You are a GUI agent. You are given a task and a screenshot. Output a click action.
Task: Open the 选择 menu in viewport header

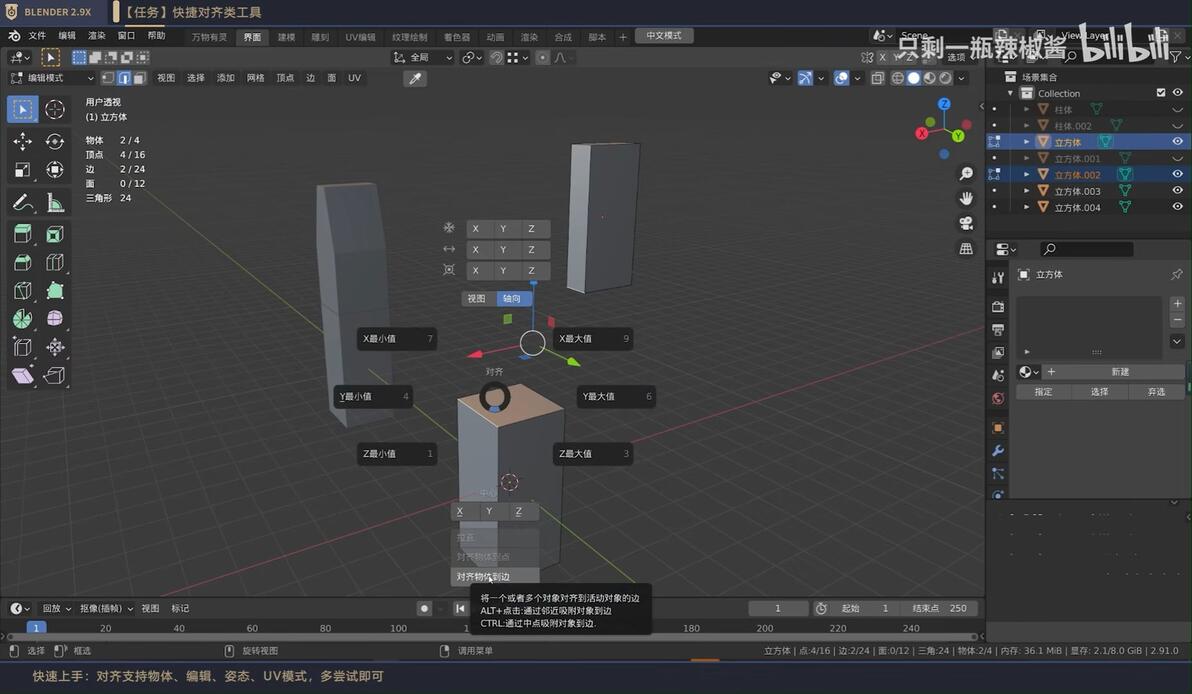[196, 78]
